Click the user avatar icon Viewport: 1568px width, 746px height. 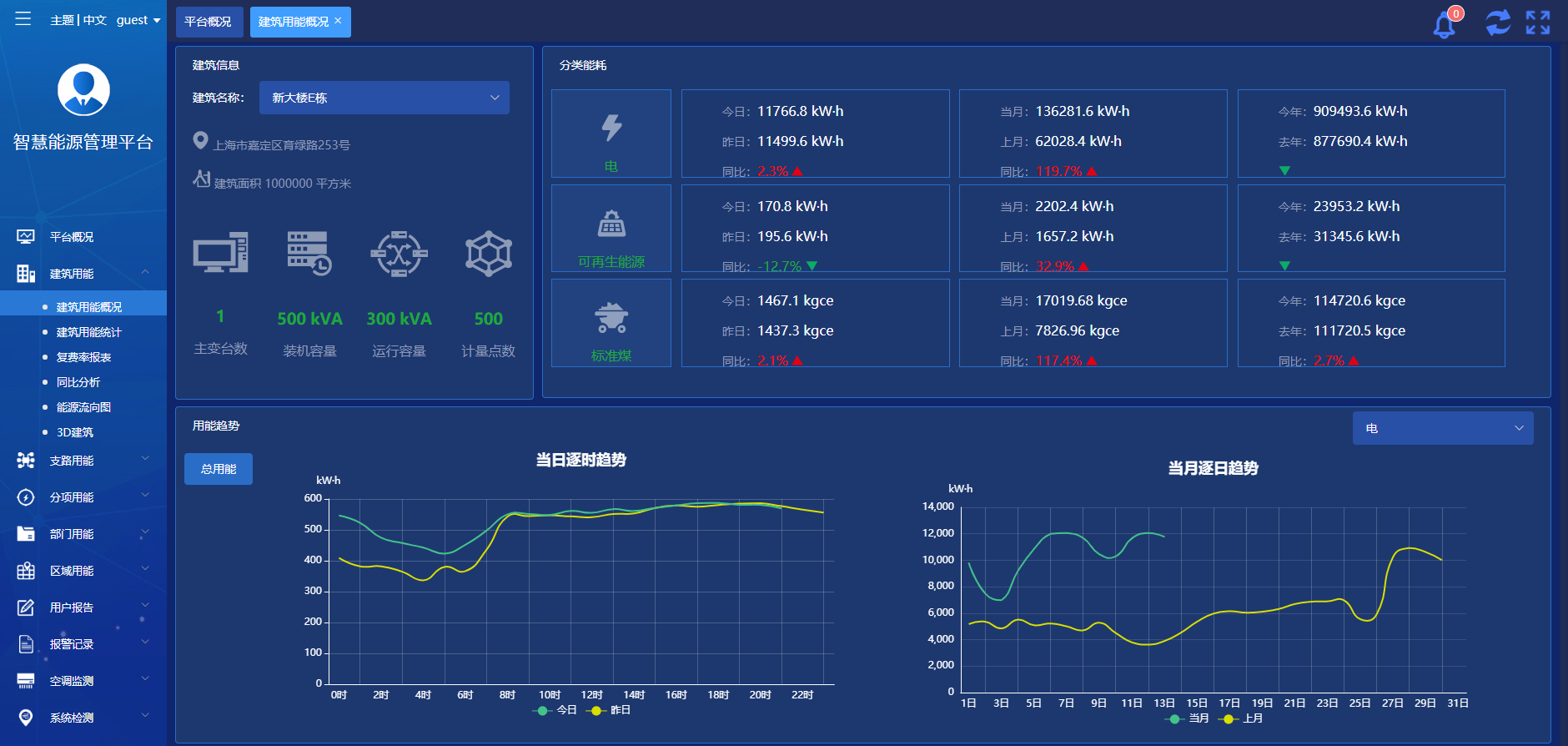click(x=83, y=90)
